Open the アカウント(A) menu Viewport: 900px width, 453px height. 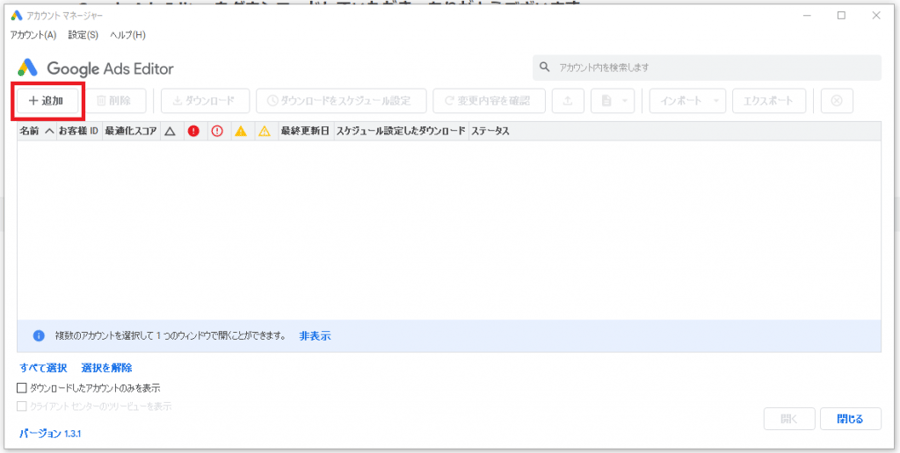coord(33,35)
